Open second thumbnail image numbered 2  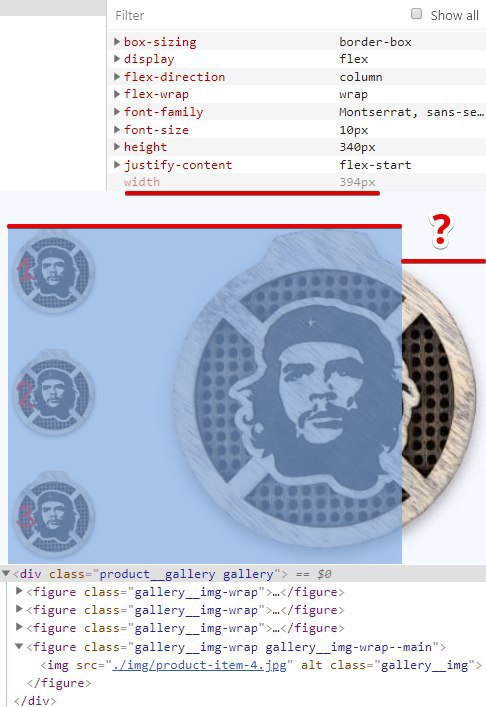pyautogui.click(x=54, y=392)
